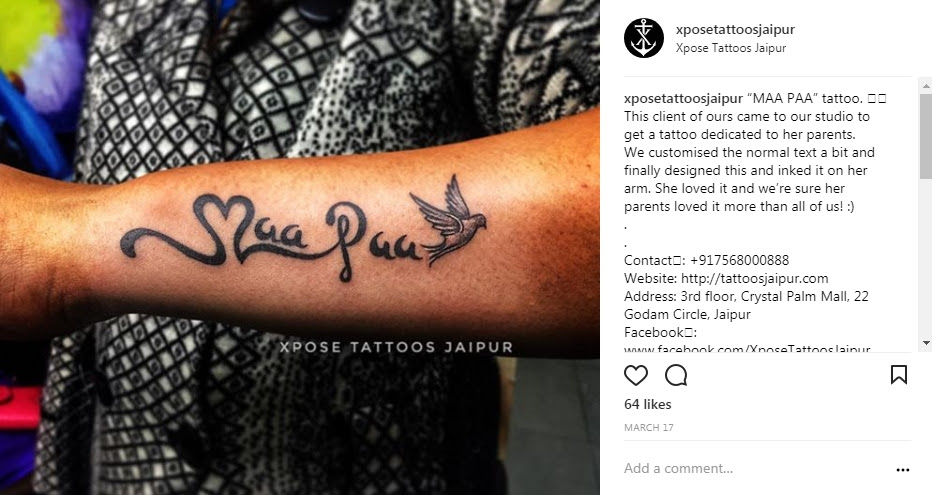Click xposetattoosjaipur username in the caption

[x=683, y=98]
